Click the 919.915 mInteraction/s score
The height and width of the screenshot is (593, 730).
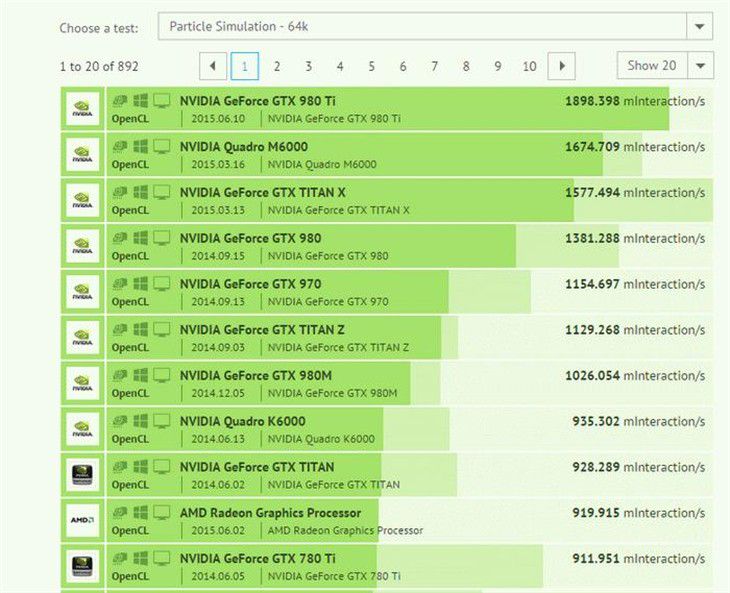(x=639, y=513)
